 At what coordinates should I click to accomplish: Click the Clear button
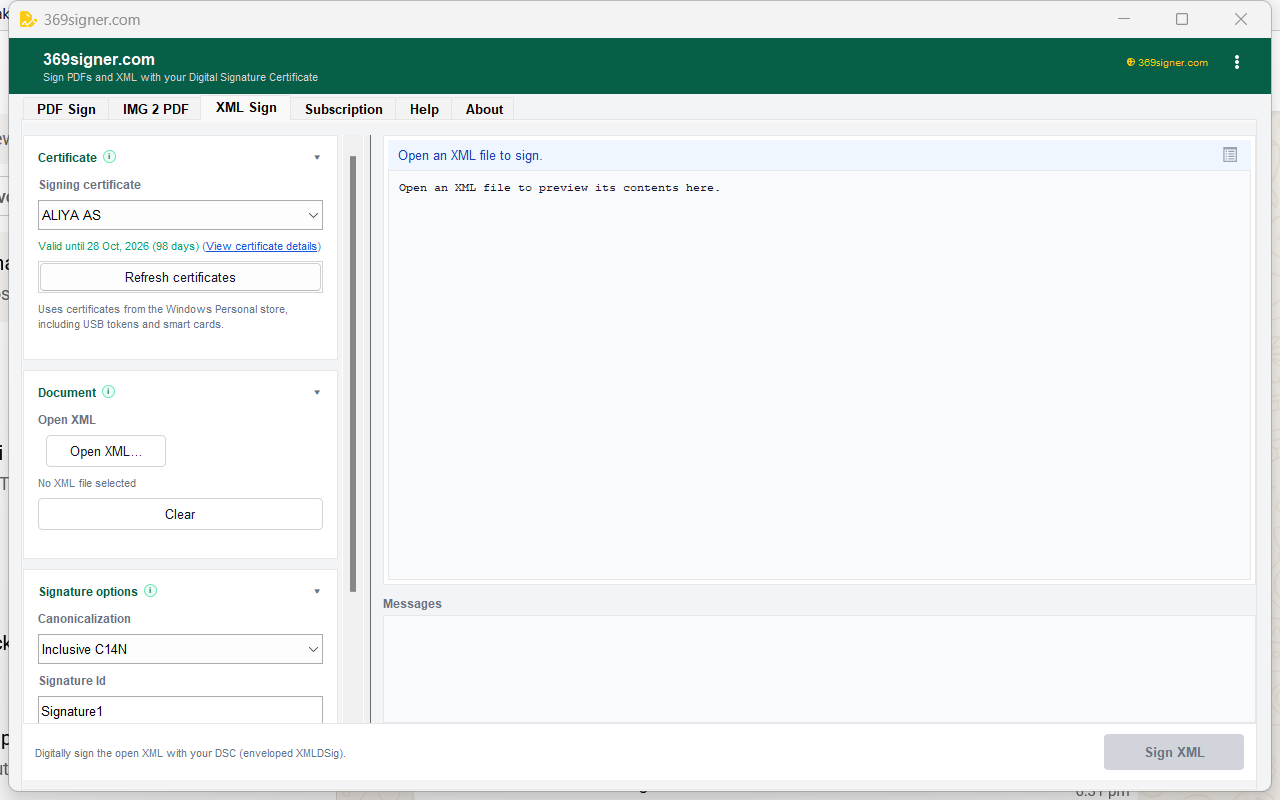pos(180,514)
